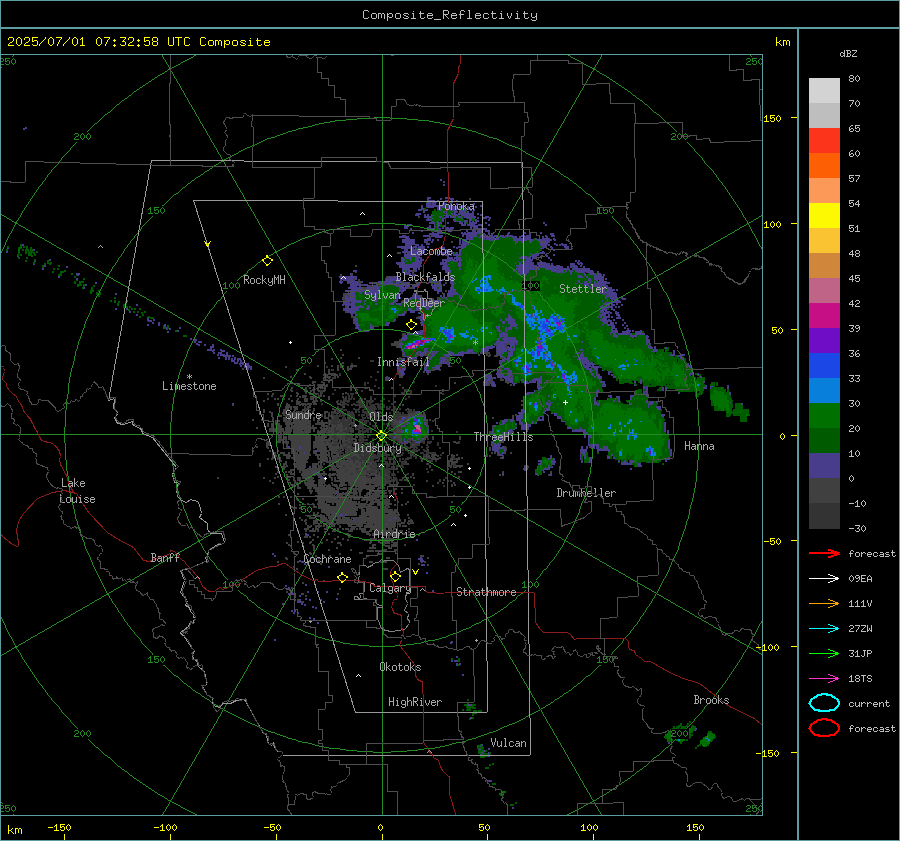
Task: Click the magenta 18TS arrow icon
Action: (x=824, y=679)
